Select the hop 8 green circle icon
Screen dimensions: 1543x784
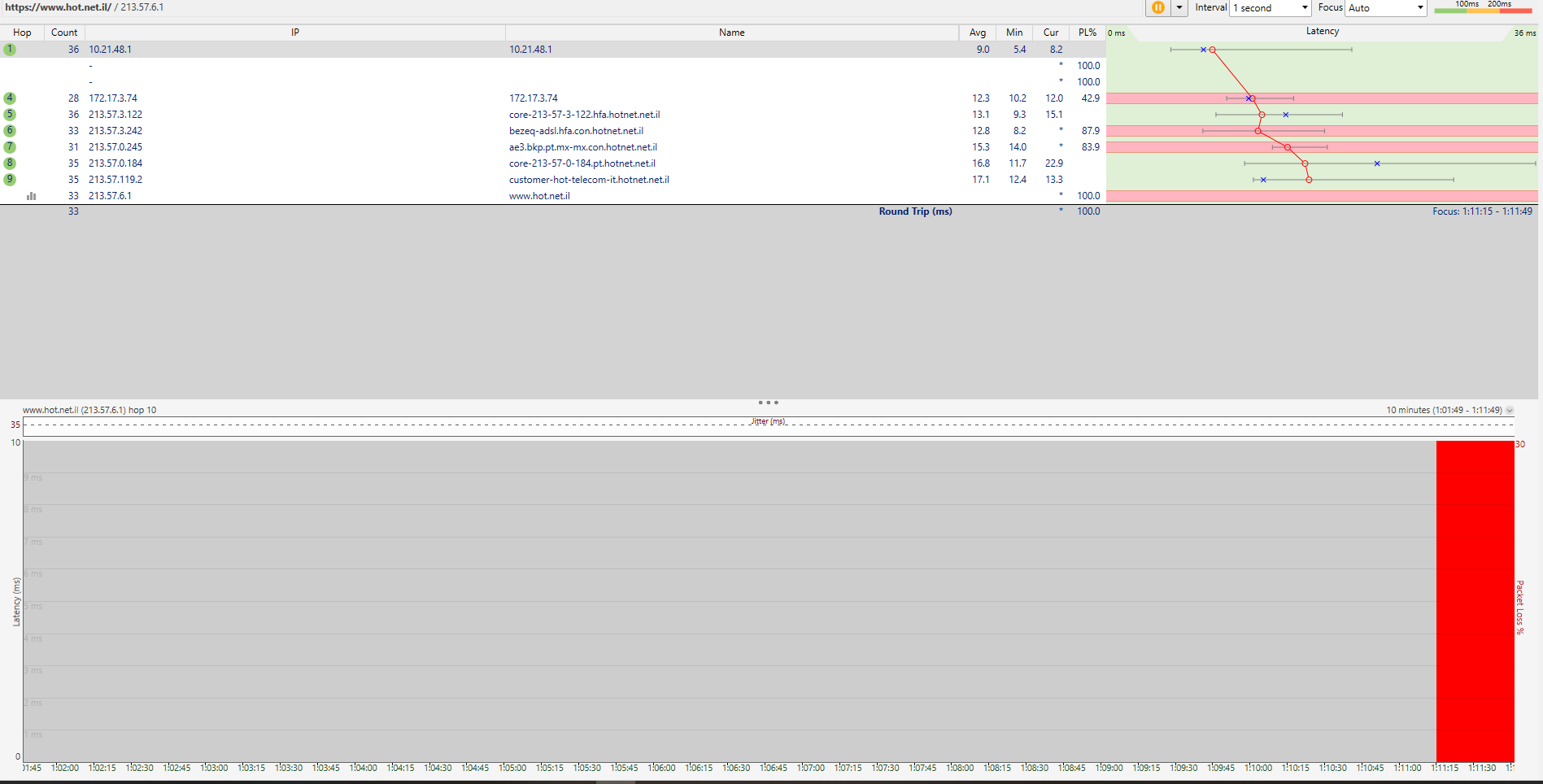coord(10,163)
